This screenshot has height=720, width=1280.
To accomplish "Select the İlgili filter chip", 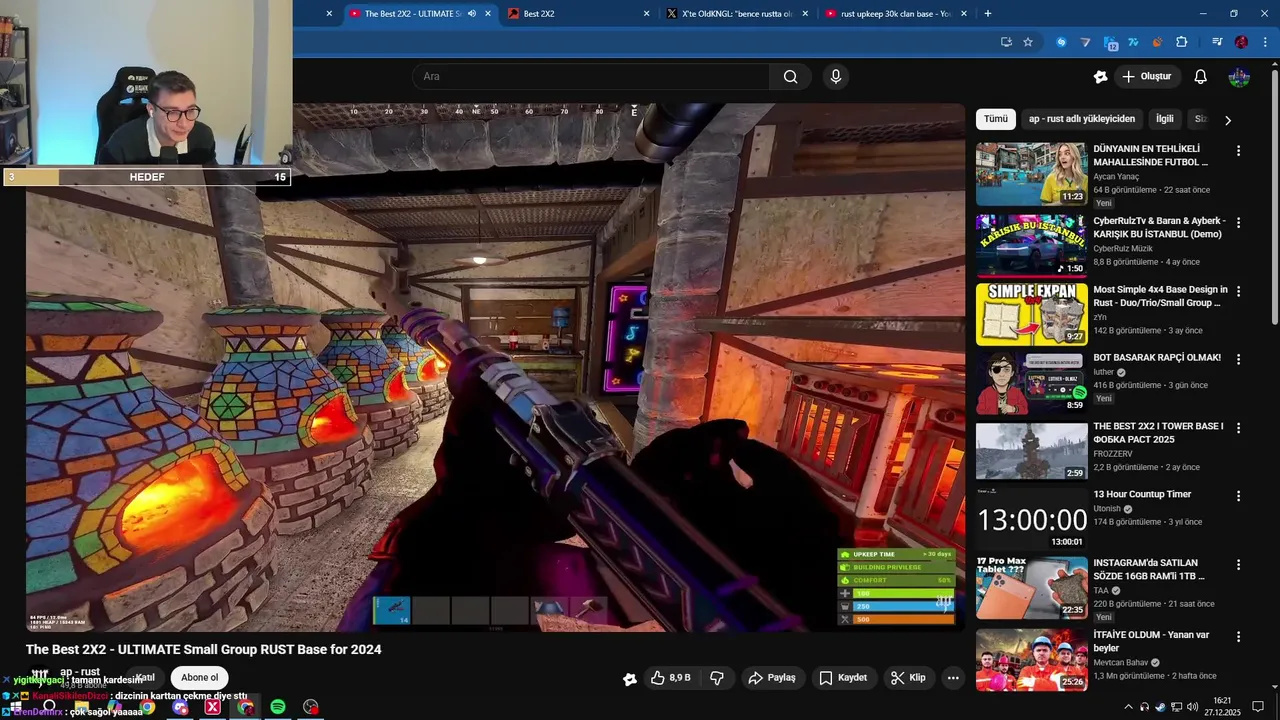I will 1165,119.
